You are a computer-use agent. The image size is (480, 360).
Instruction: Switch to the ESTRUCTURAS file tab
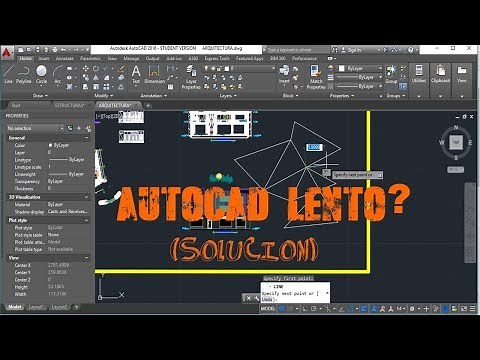[70, 105]
